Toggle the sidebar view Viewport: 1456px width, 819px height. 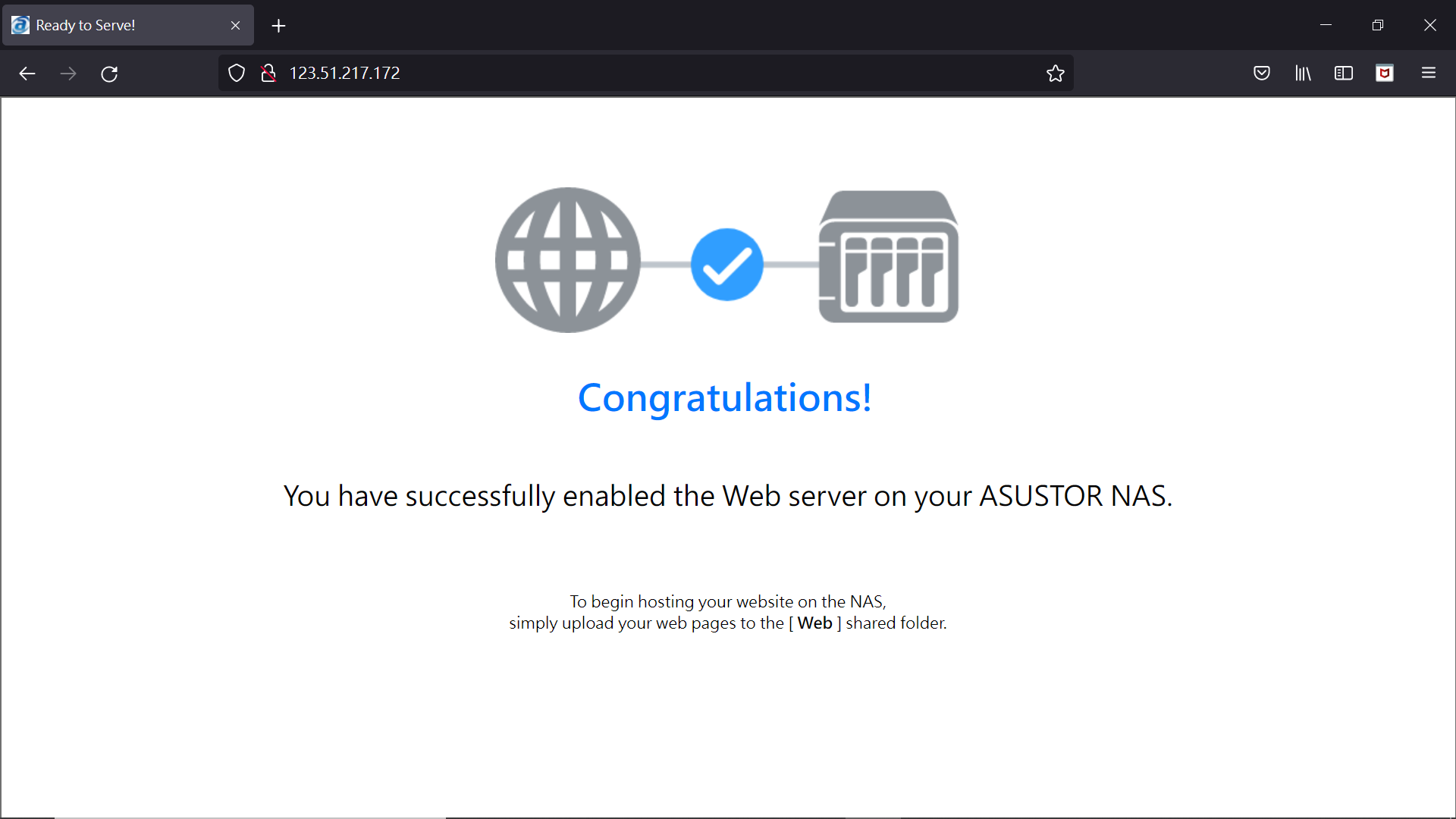coord(1344,74)
